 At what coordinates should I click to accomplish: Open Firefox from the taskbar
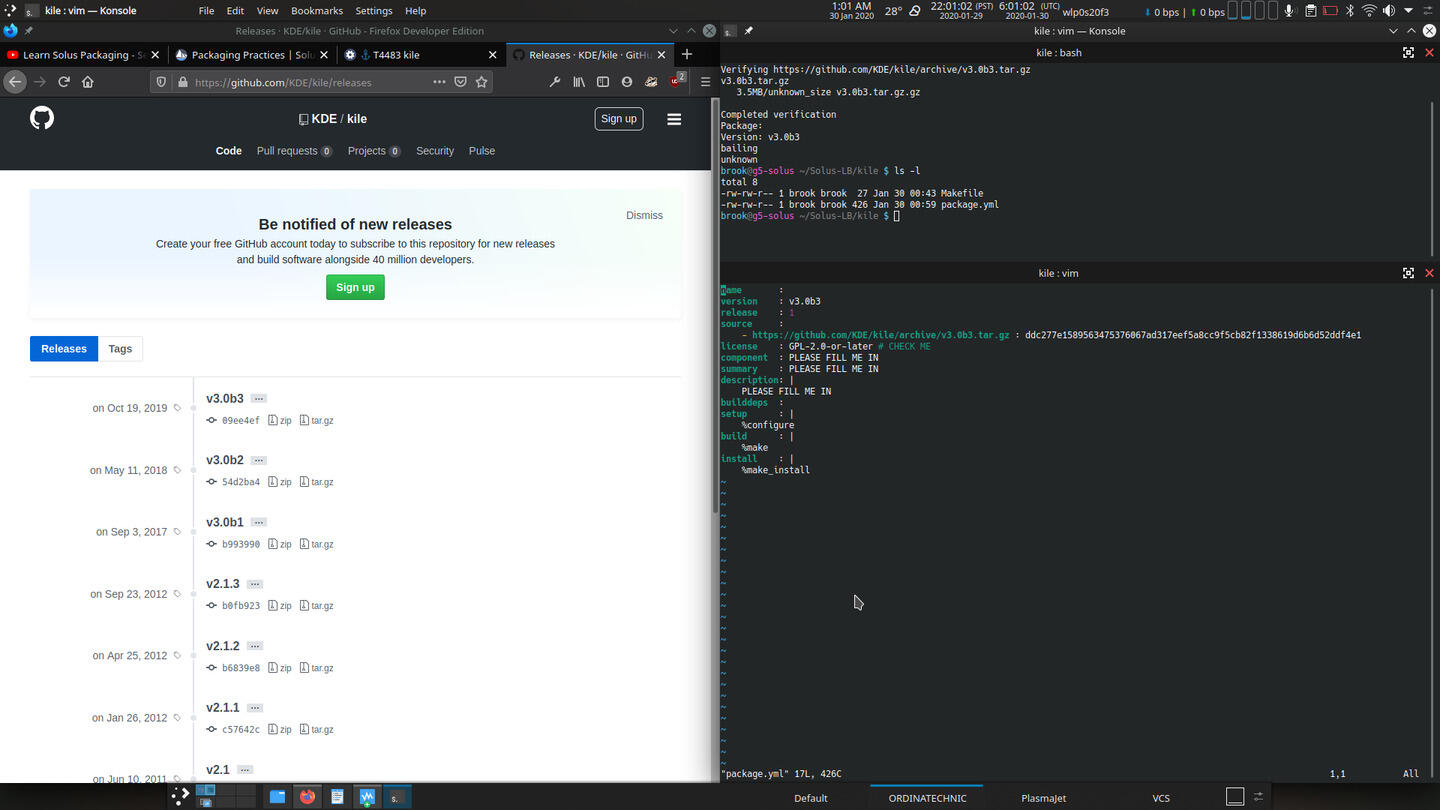[x=307, y=797]
